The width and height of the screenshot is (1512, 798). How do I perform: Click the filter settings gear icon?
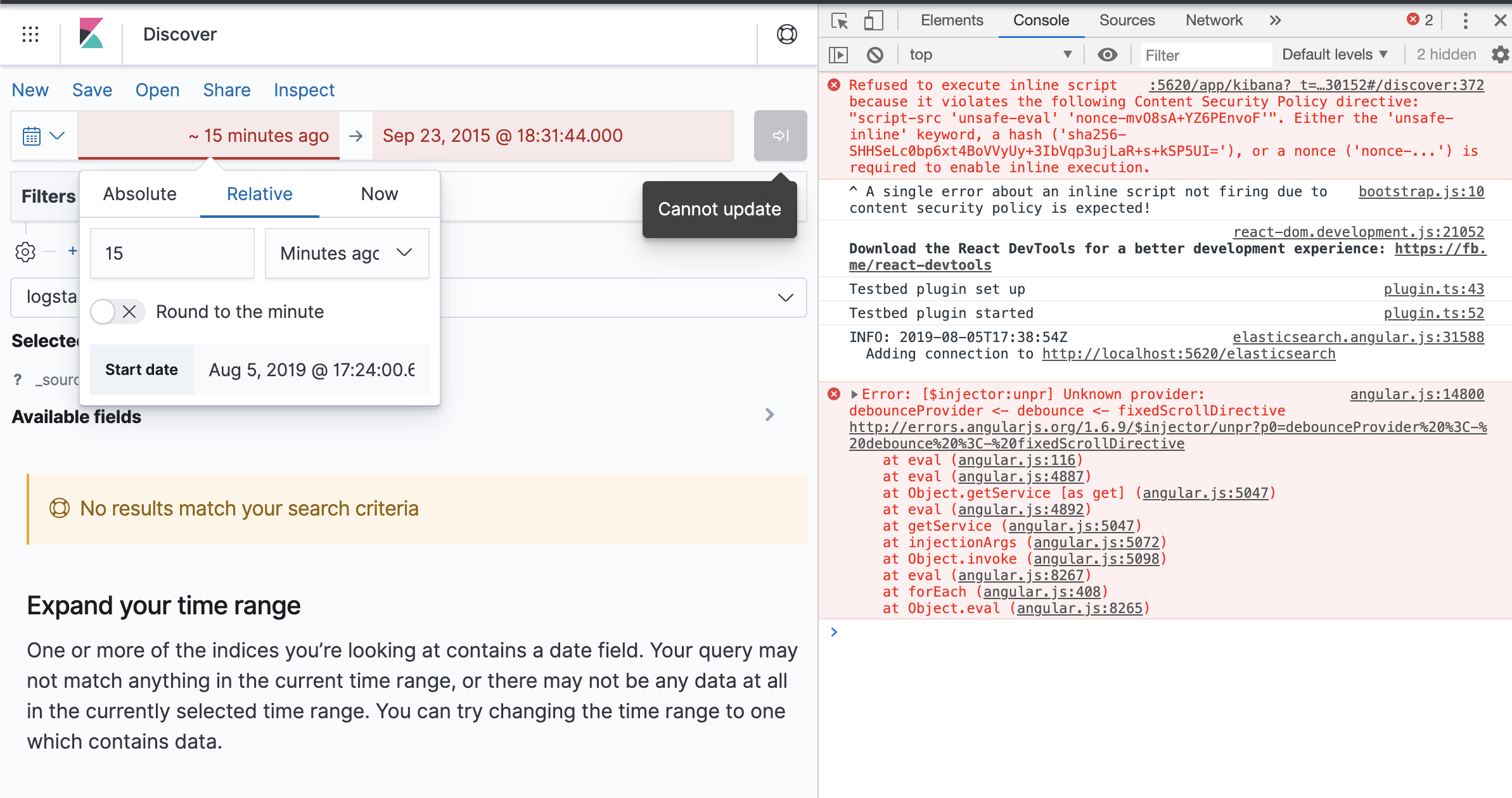coord(25,251)
